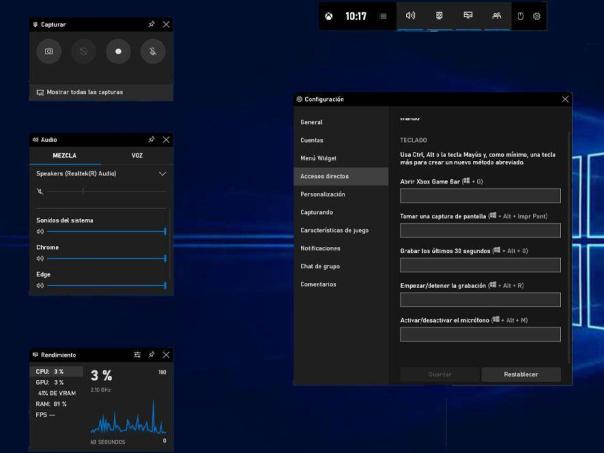Screen dimensions: 604x453
Task: Take a screenshot with the camera button
Action: [50, 51]
